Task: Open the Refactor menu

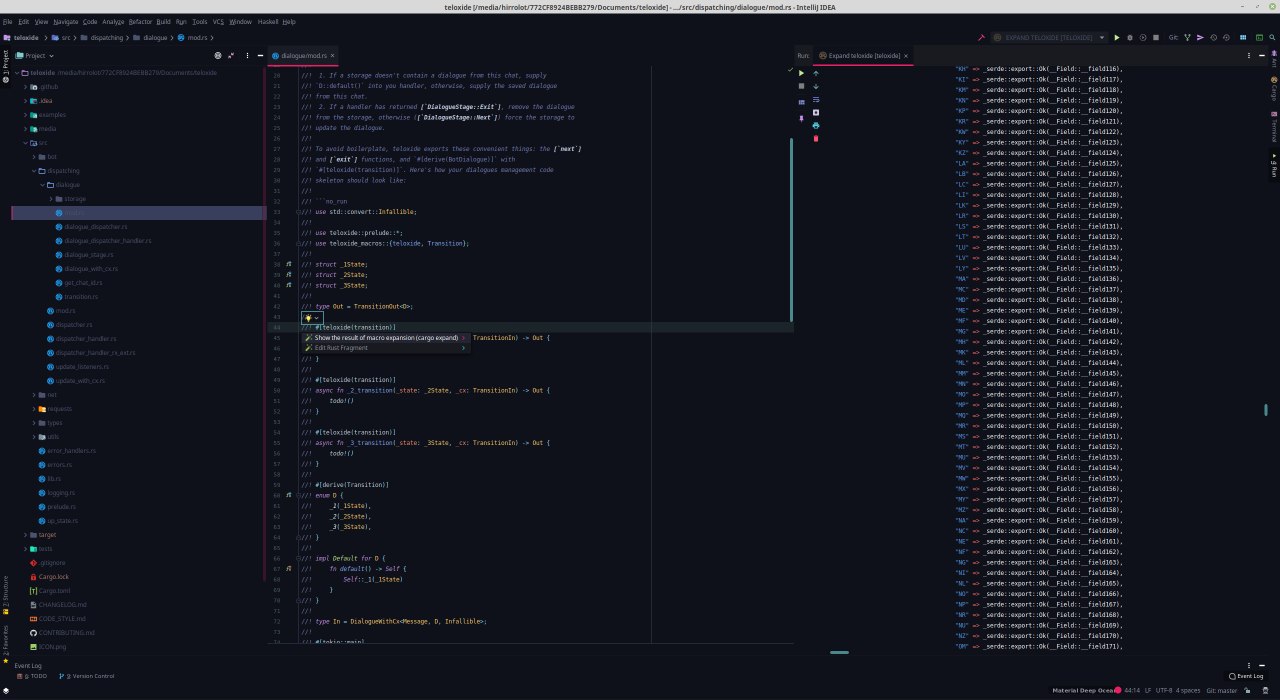Action: [140, 21]
